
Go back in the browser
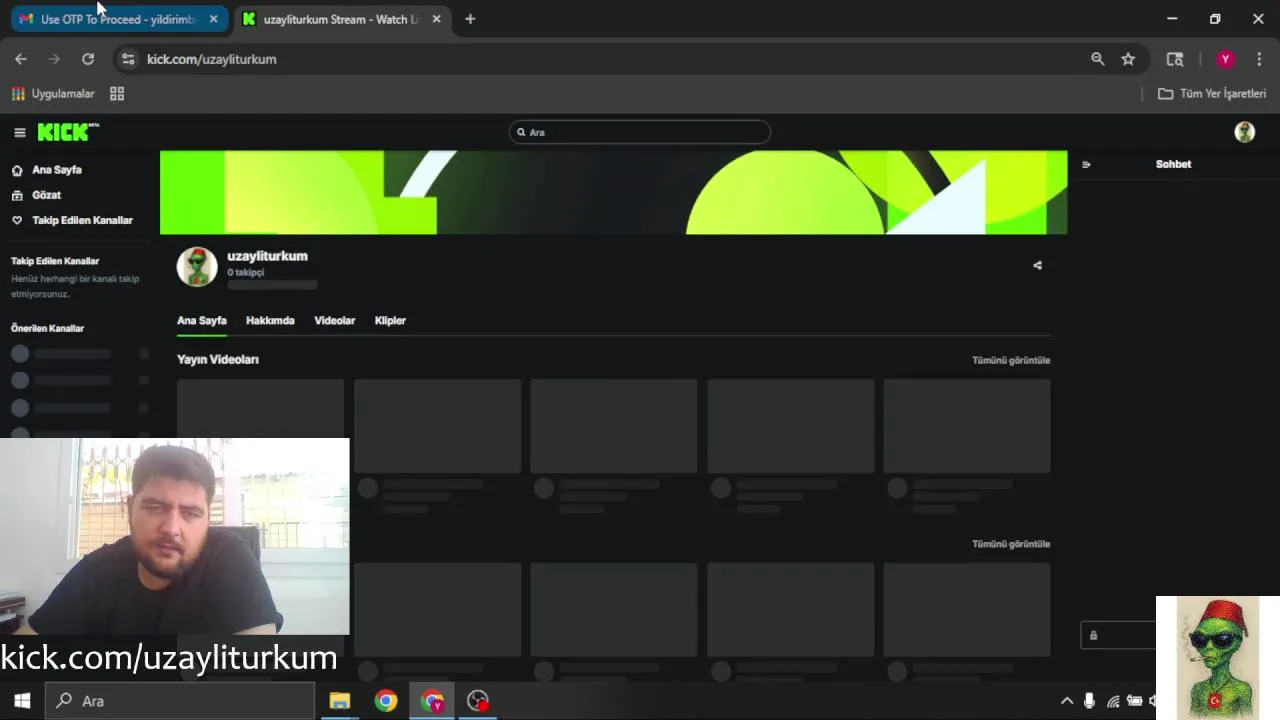[21, 59]
